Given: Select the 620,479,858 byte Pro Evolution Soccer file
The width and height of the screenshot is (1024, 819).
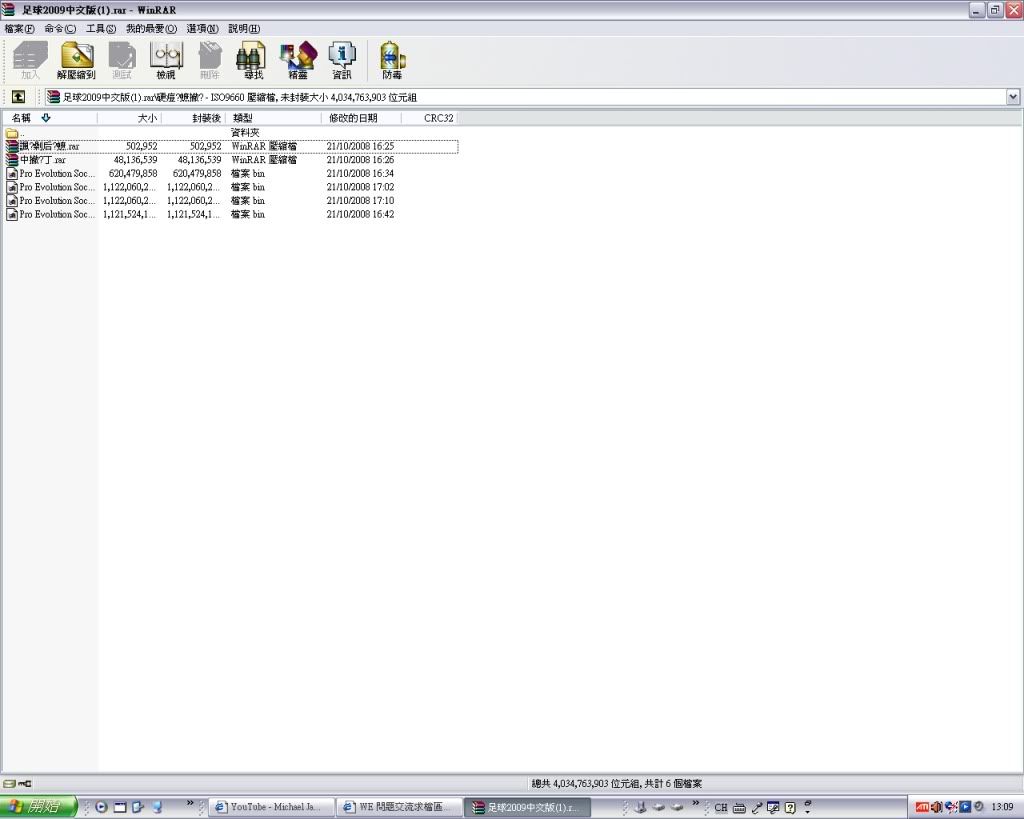Looking at the screenshot, I should pyautogui.click(x=57, y=174).
